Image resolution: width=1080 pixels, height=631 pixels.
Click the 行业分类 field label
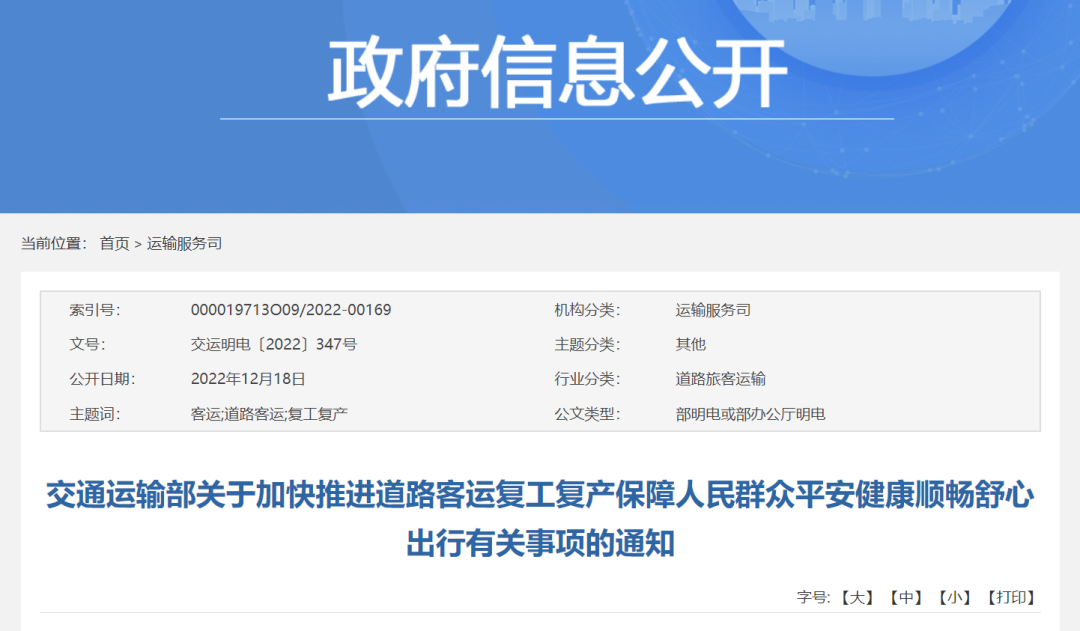[x=587, y=379]
